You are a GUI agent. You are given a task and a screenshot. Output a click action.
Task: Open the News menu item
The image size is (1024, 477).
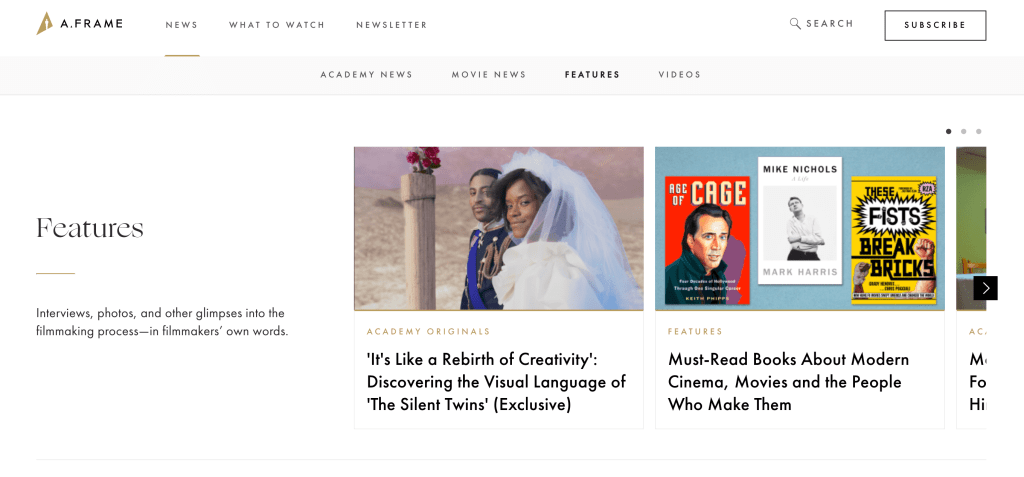point(182,25)
